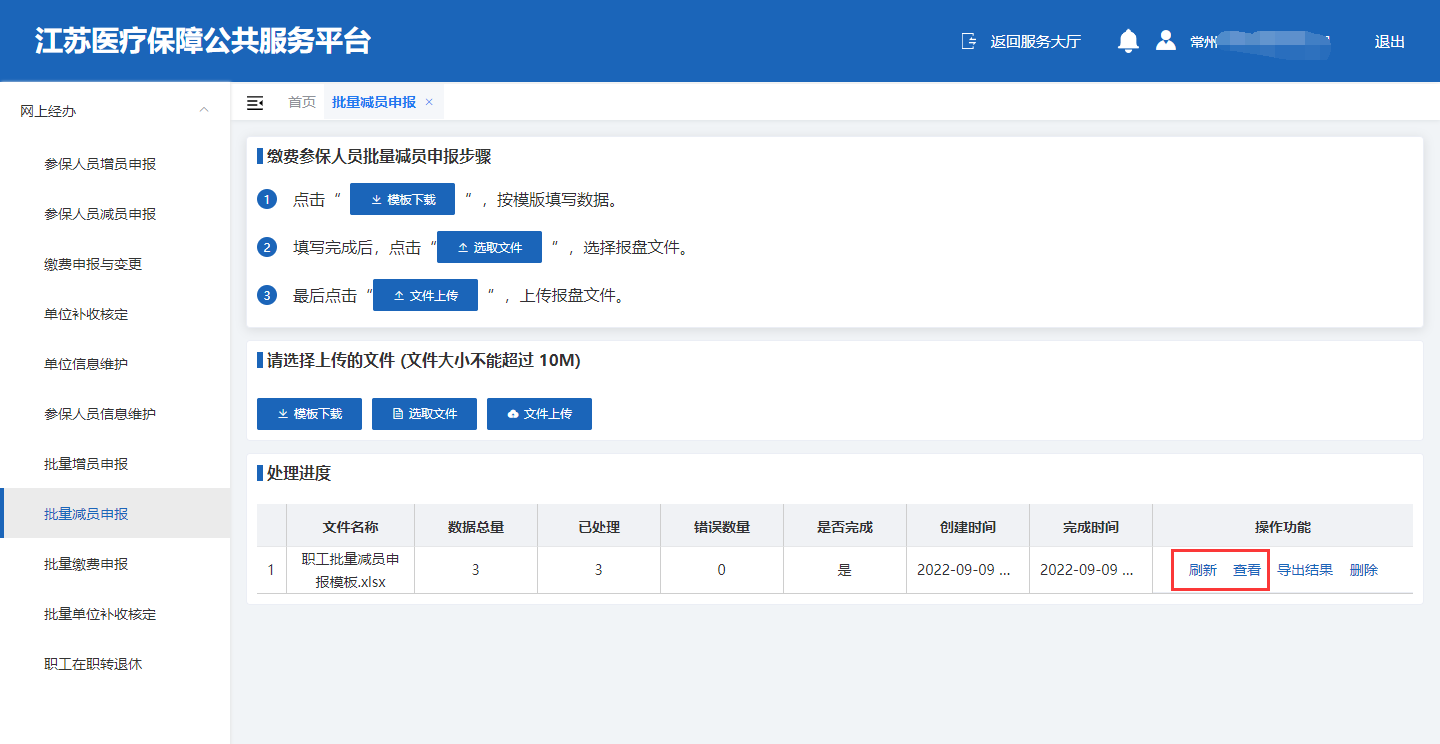Screen dimensions: 1440x744
Task: Click 退出 to log out
Action: [1389, 42]
